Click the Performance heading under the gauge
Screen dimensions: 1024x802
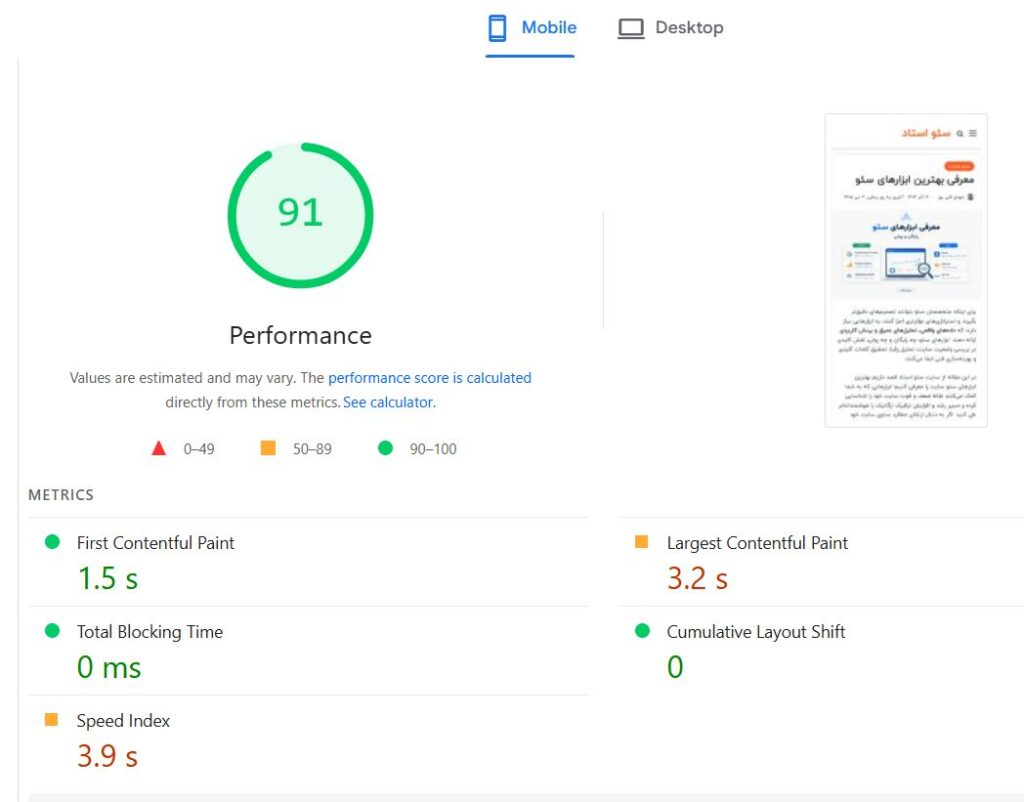tap(300, 336)
